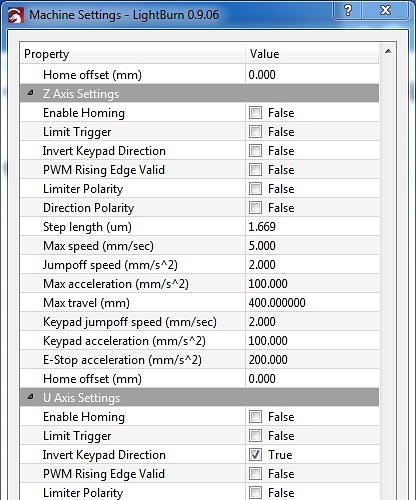Toggle Z axis Limit Trigger checkbox

pyautogui.click(x=255, y=132)
